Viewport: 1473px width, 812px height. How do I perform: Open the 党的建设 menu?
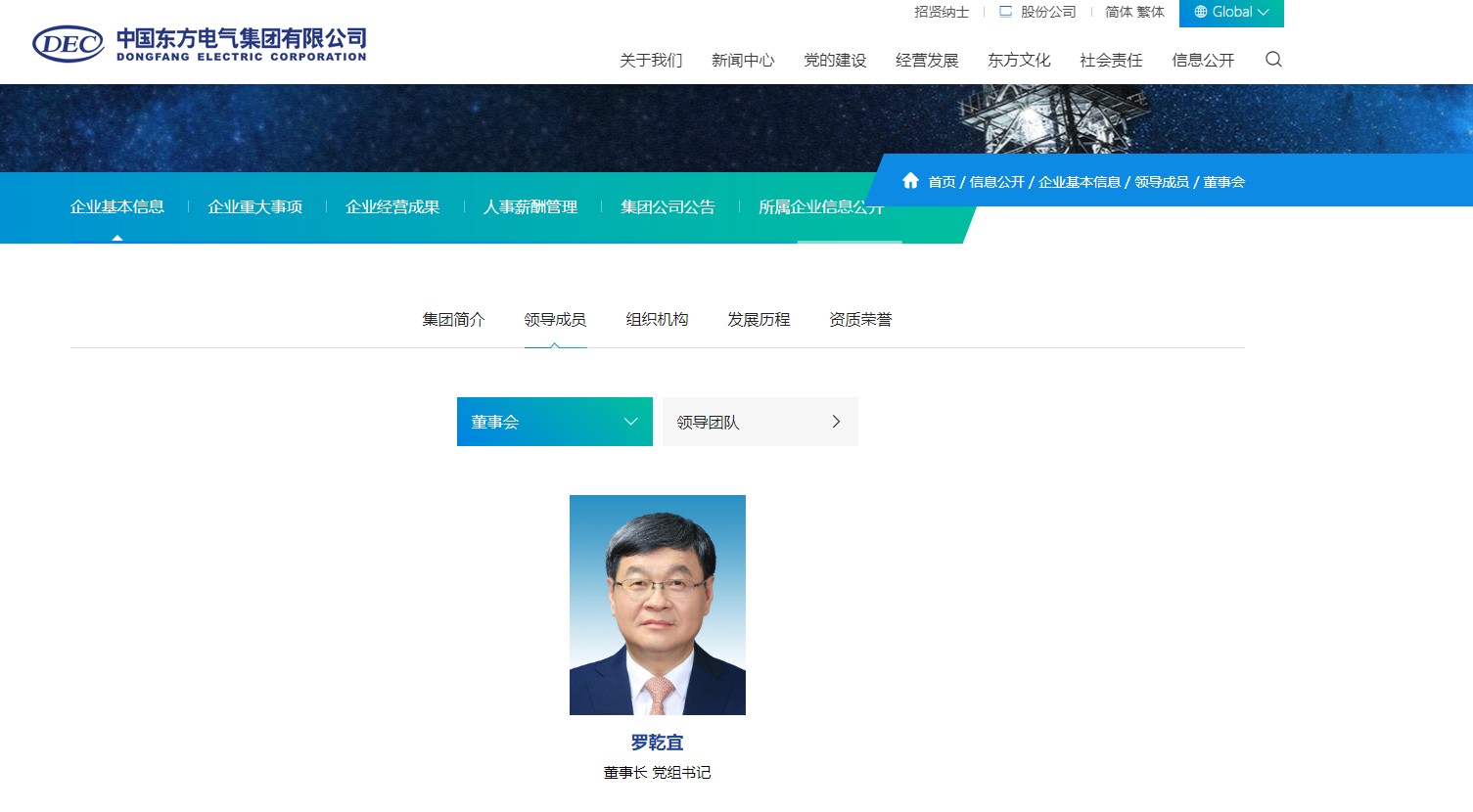[834, 60]
